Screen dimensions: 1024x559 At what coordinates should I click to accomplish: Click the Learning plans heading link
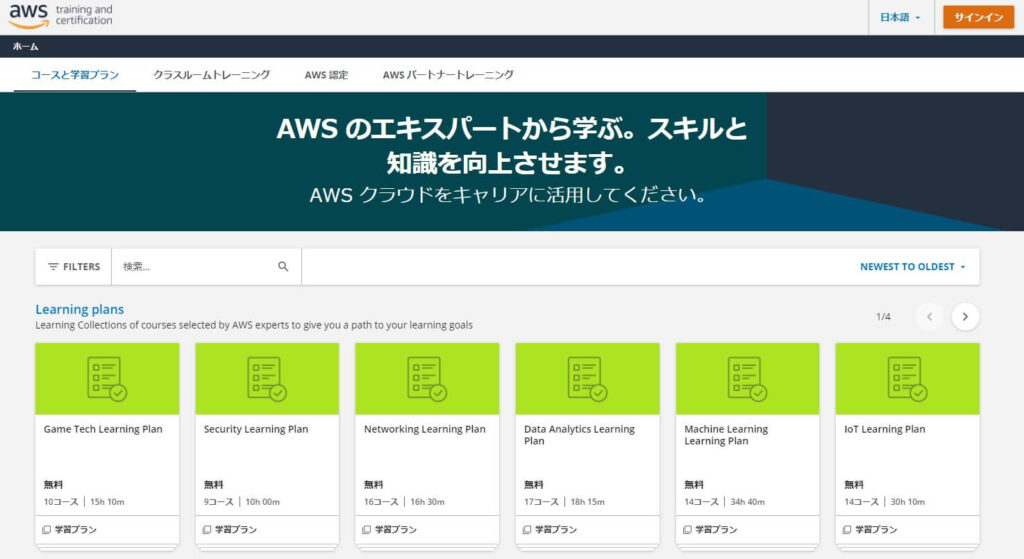pyautogui.click(x=80, y=309)
